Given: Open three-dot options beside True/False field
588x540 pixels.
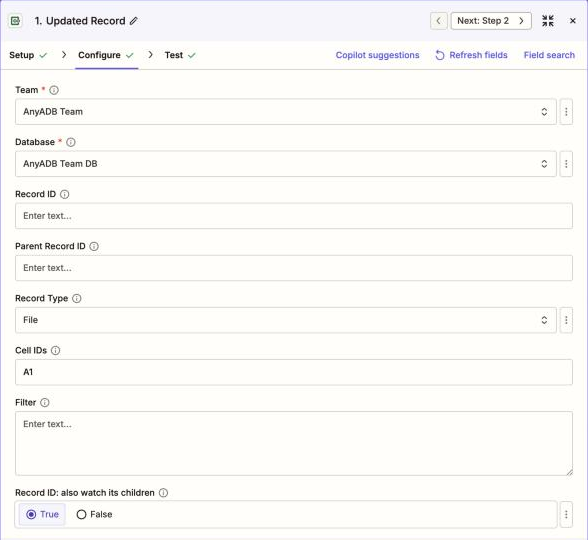Looking at the screenshot, I should click(566, 514).
